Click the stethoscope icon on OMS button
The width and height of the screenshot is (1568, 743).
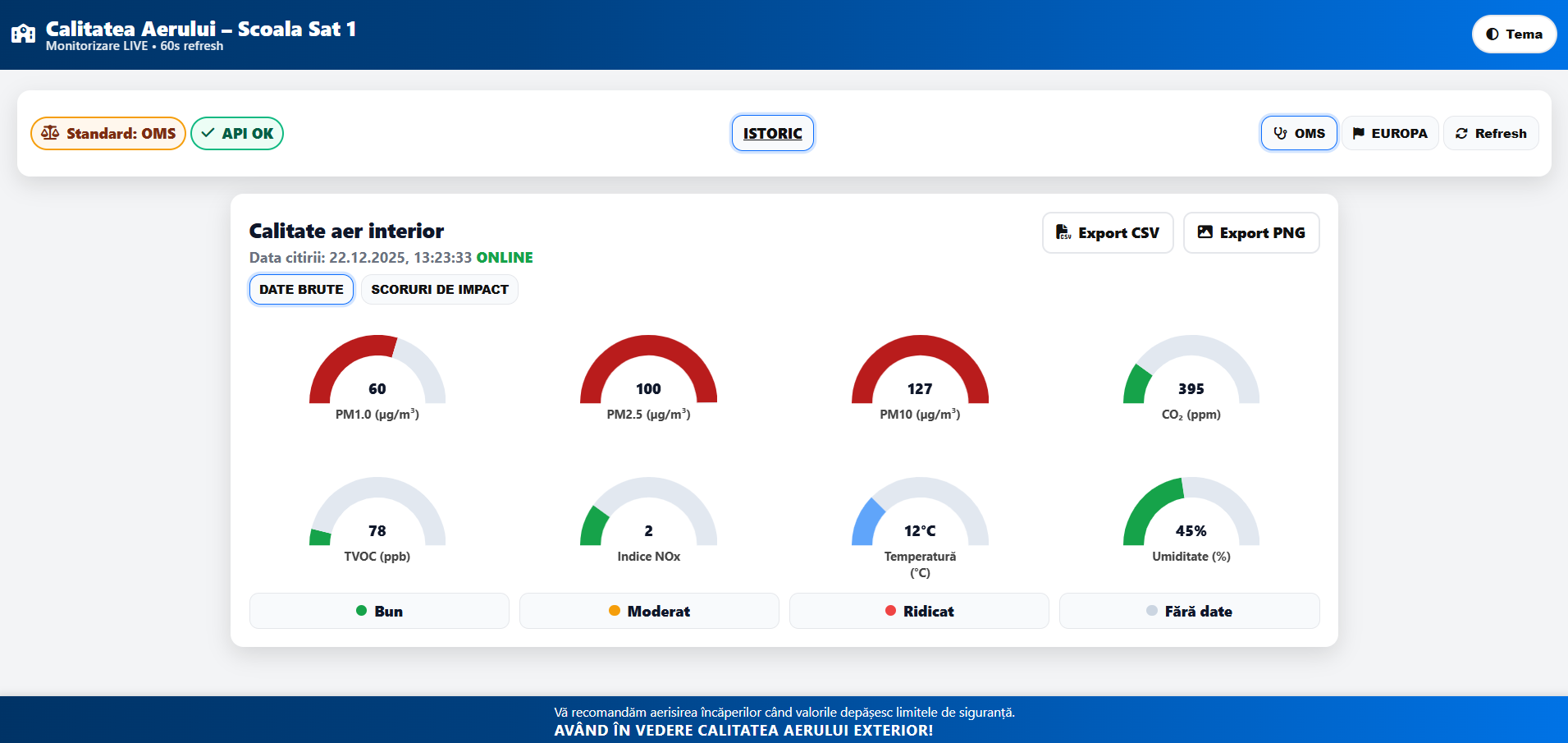point(1280,133)
